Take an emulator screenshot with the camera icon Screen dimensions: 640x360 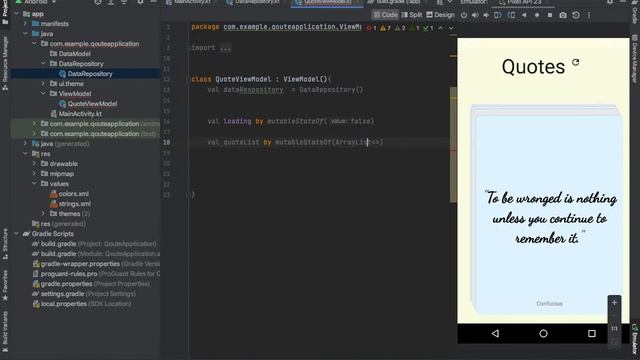click(x=563, y=15)
